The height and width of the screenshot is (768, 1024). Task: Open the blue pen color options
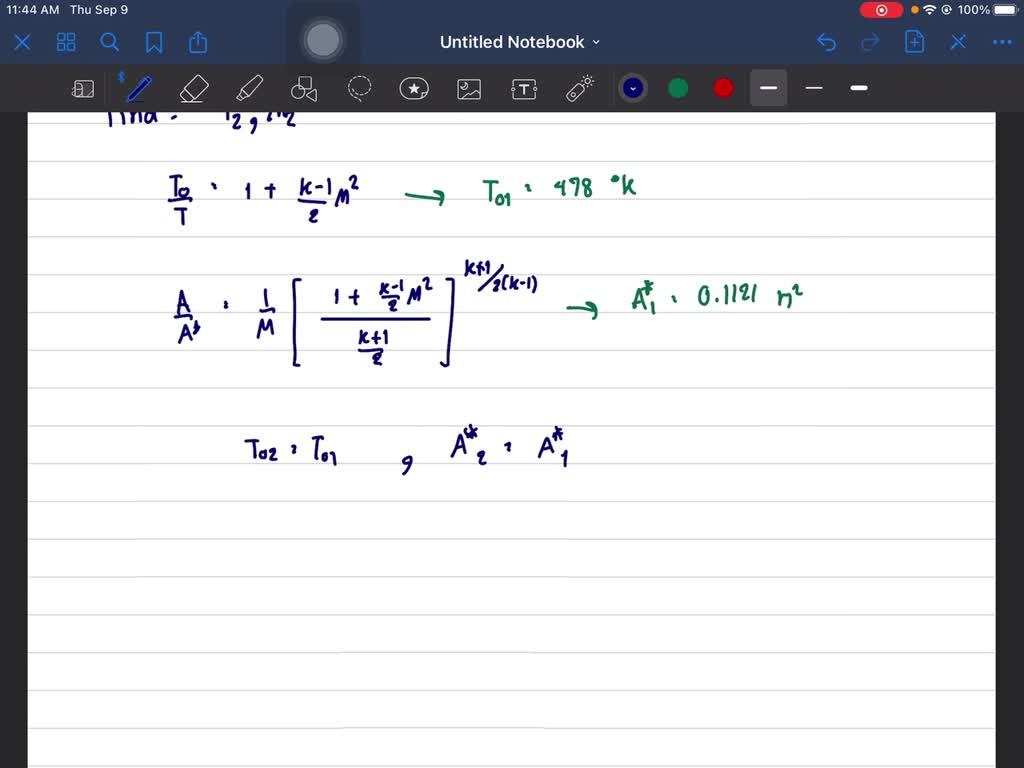632,88
